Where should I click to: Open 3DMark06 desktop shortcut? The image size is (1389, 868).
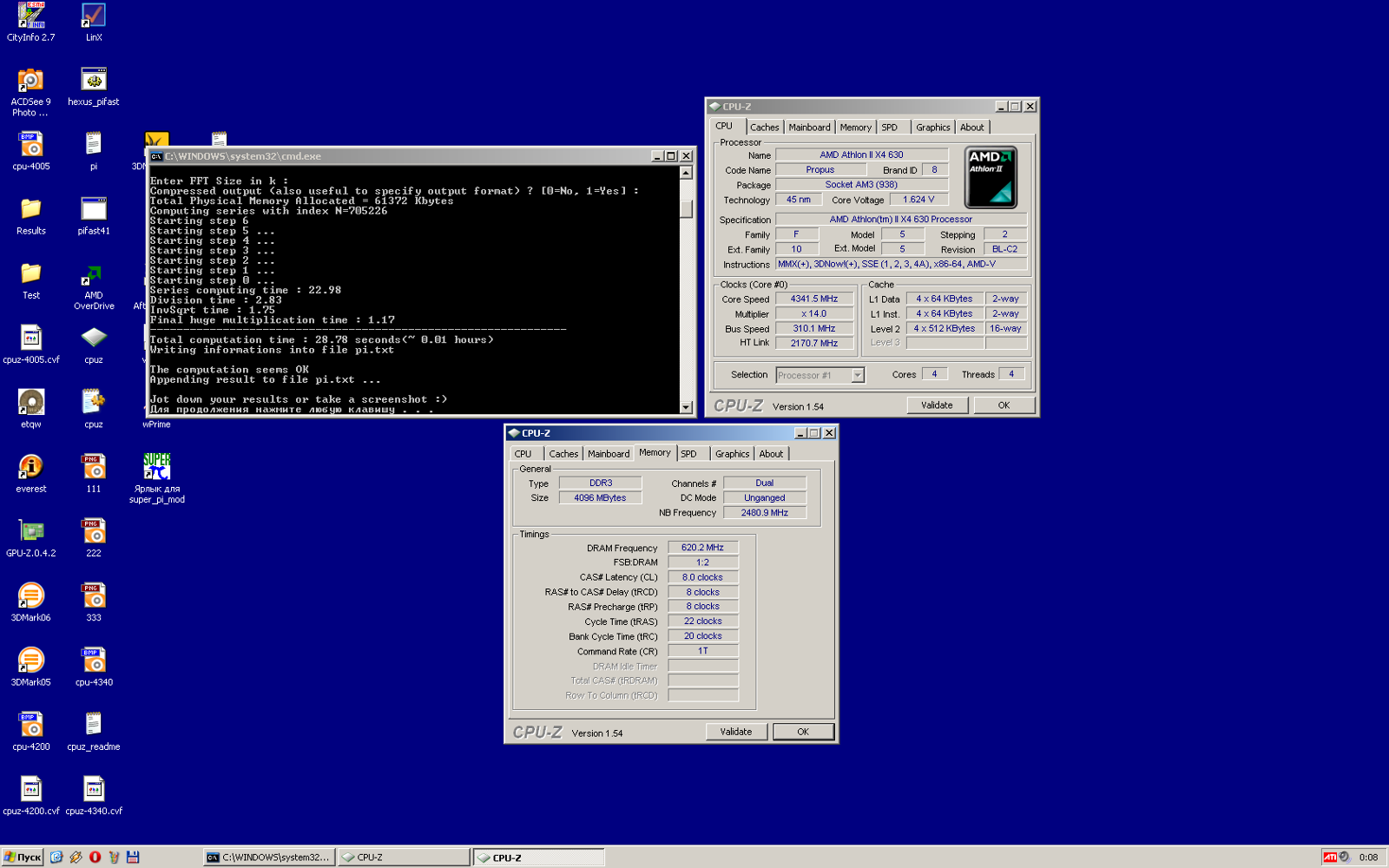(31, 602)
